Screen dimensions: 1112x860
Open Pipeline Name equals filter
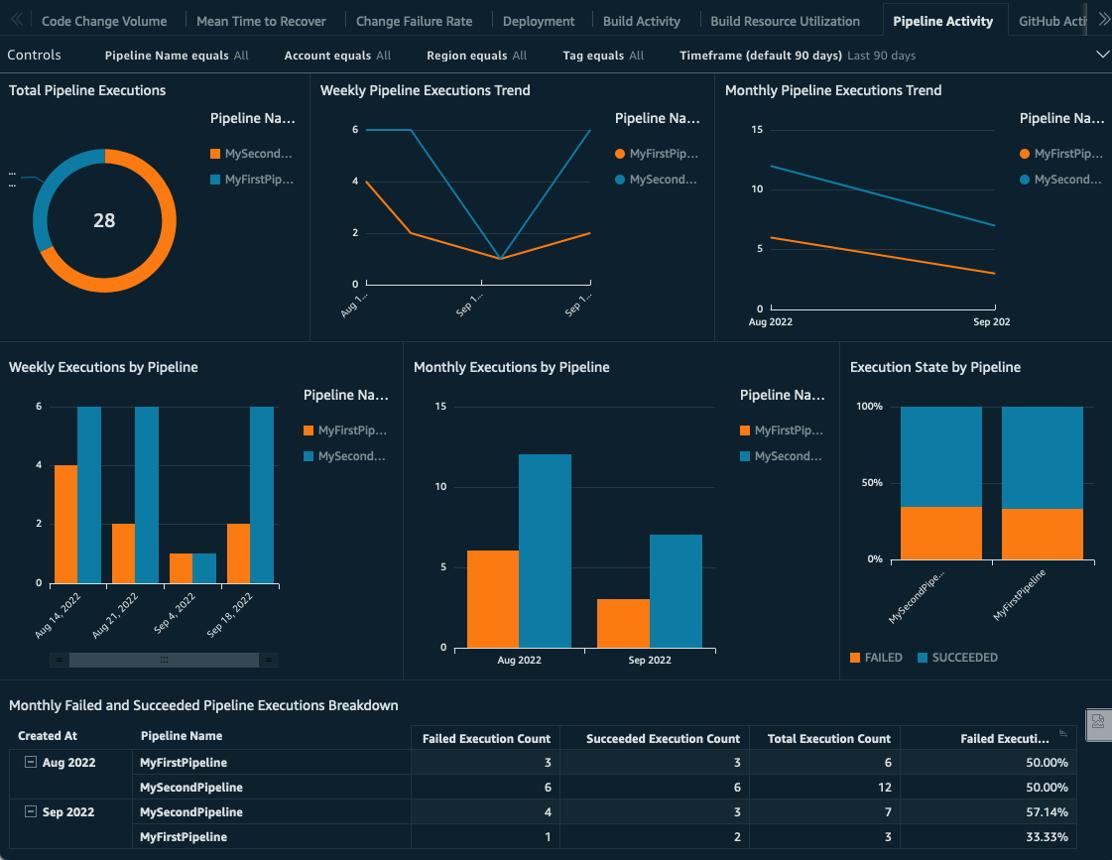(177, 55)
